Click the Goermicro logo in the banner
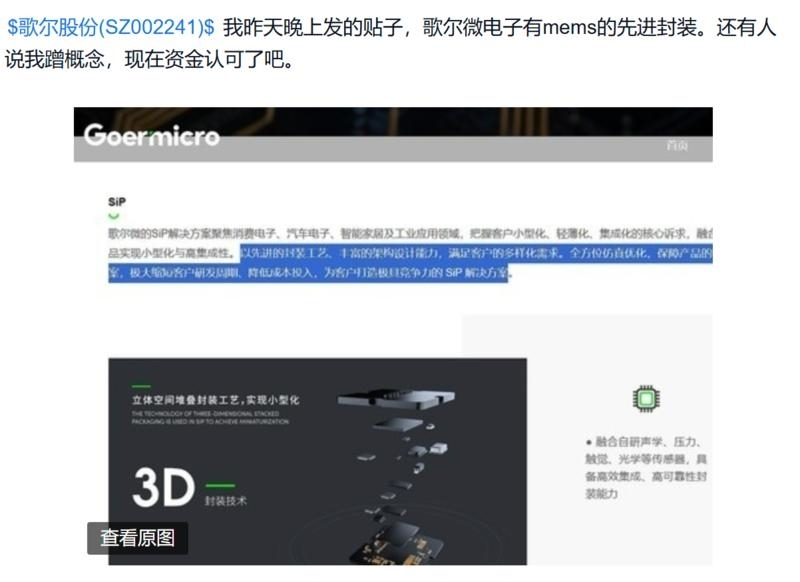This screenshot has height=582, width=800. tap(152, 136)
